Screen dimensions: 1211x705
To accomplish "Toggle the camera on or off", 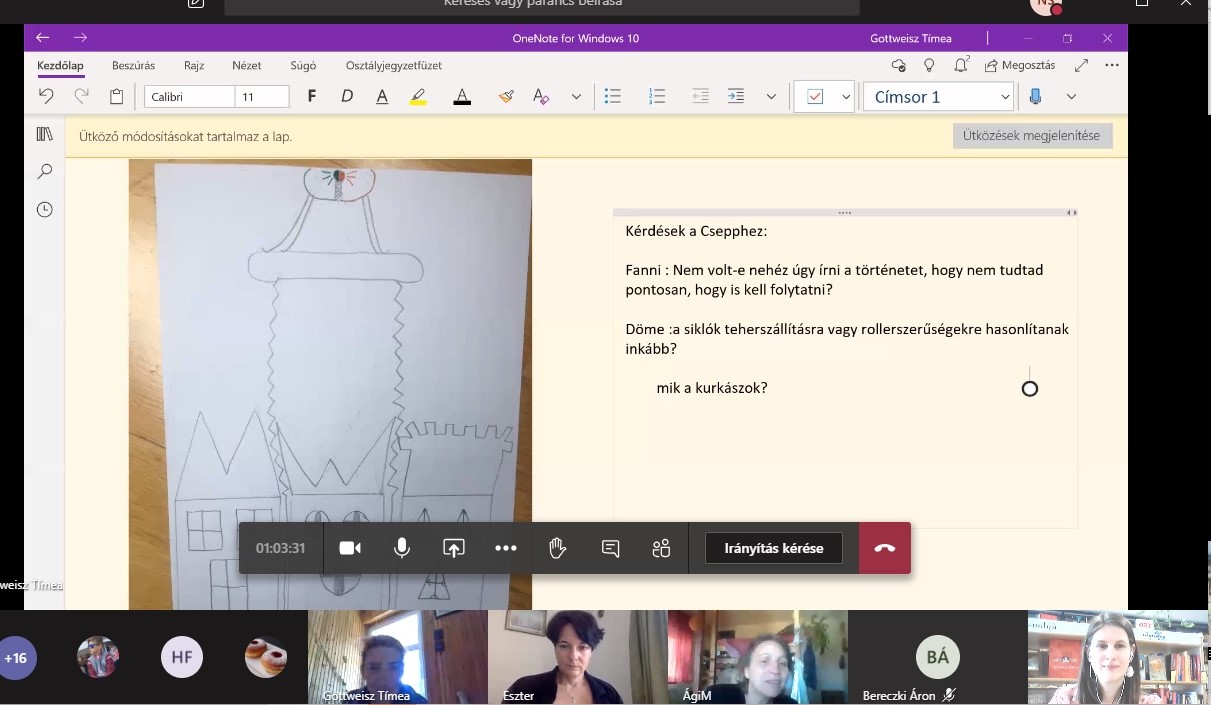I will tap(350, 548).
